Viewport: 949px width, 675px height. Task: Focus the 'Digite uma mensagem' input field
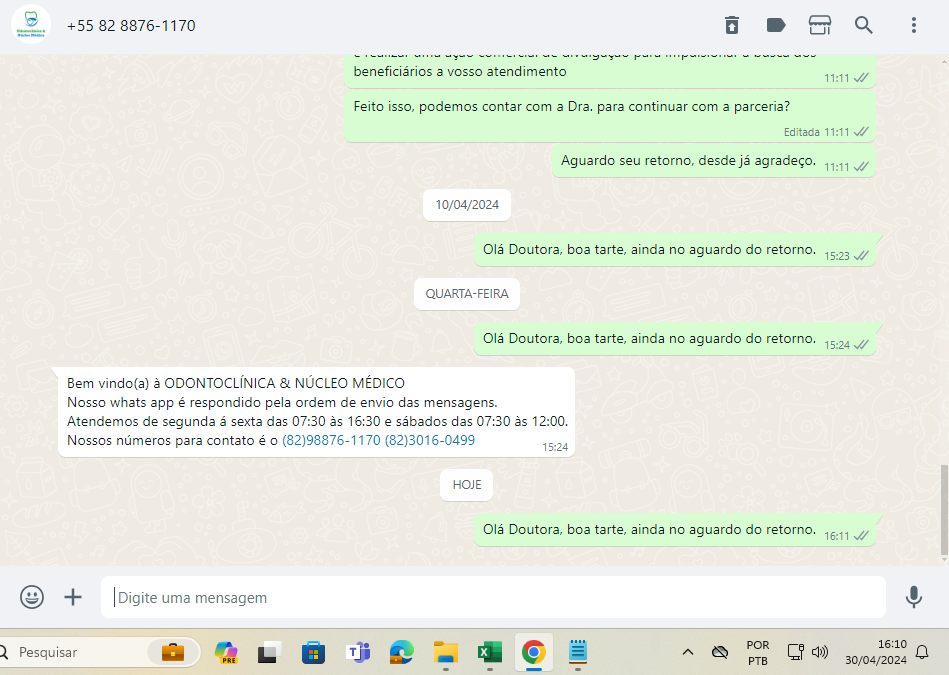[493, 598]
